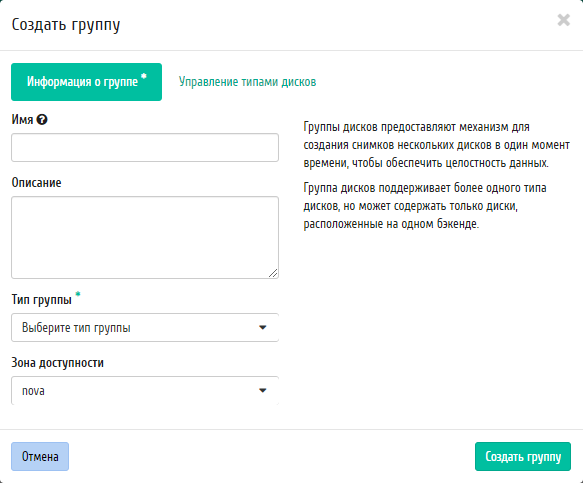Click the Тип группы required label
The image size is (583, 483).
point(42,299)
